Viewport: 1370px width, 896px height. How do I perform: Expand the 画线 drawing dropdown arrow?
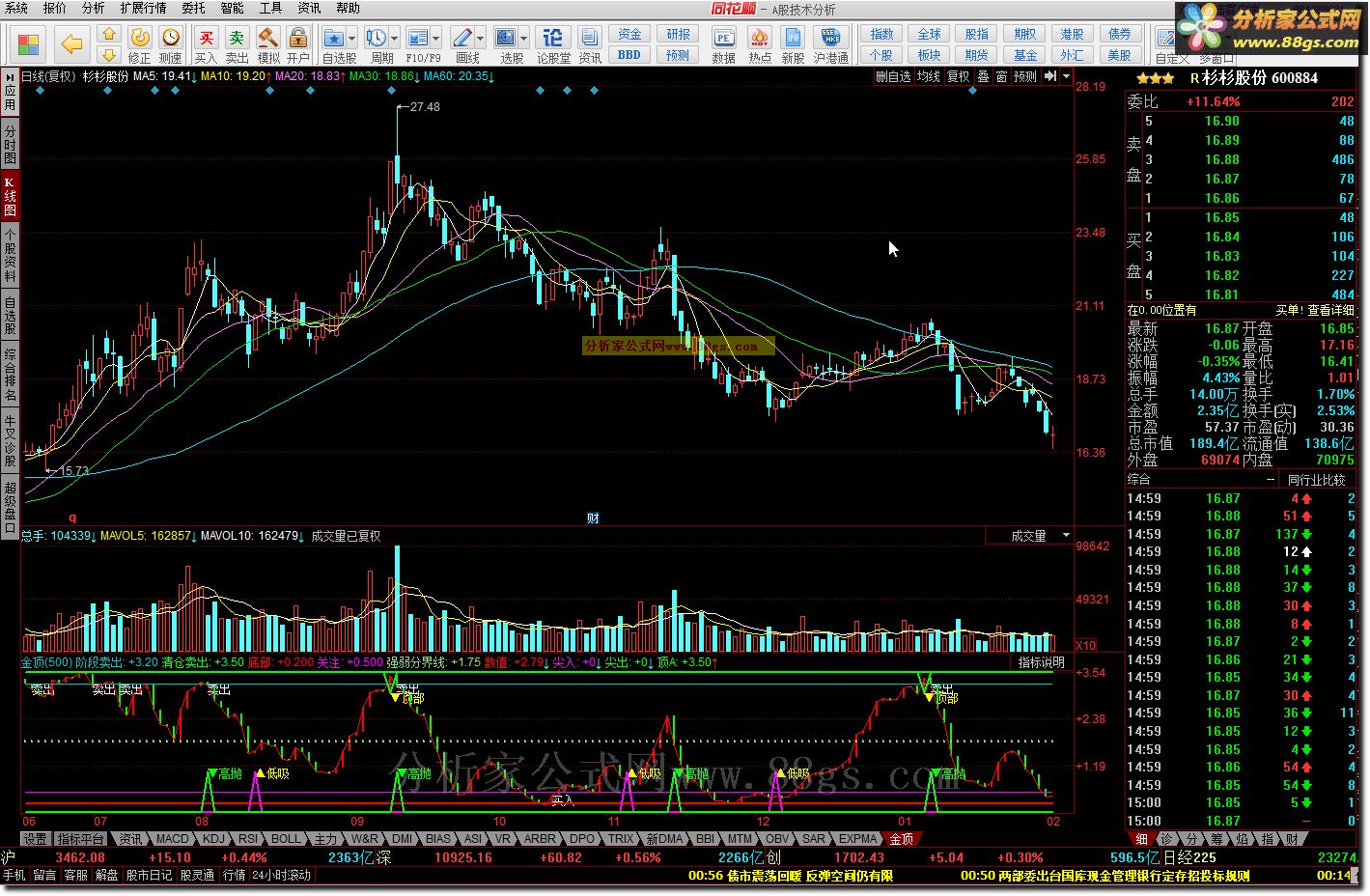click(x=480, y=39)
